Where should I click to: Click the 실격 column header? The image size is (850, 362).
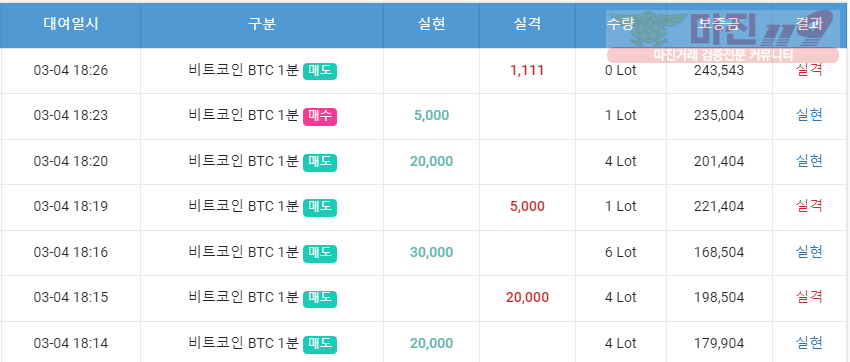tap(527, 24)
